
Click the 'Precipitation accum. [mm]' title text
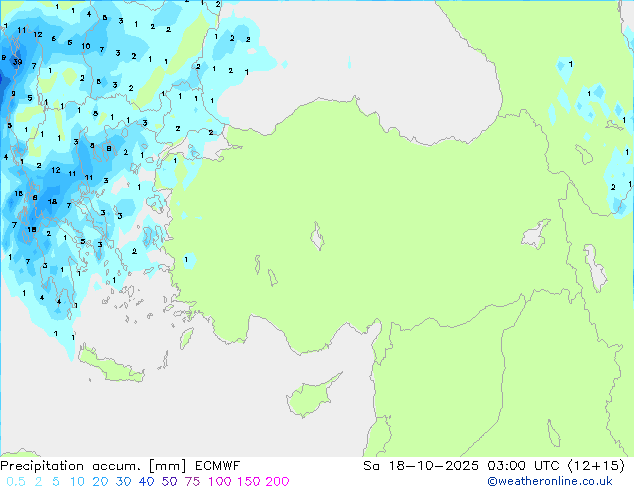[93, 466]
